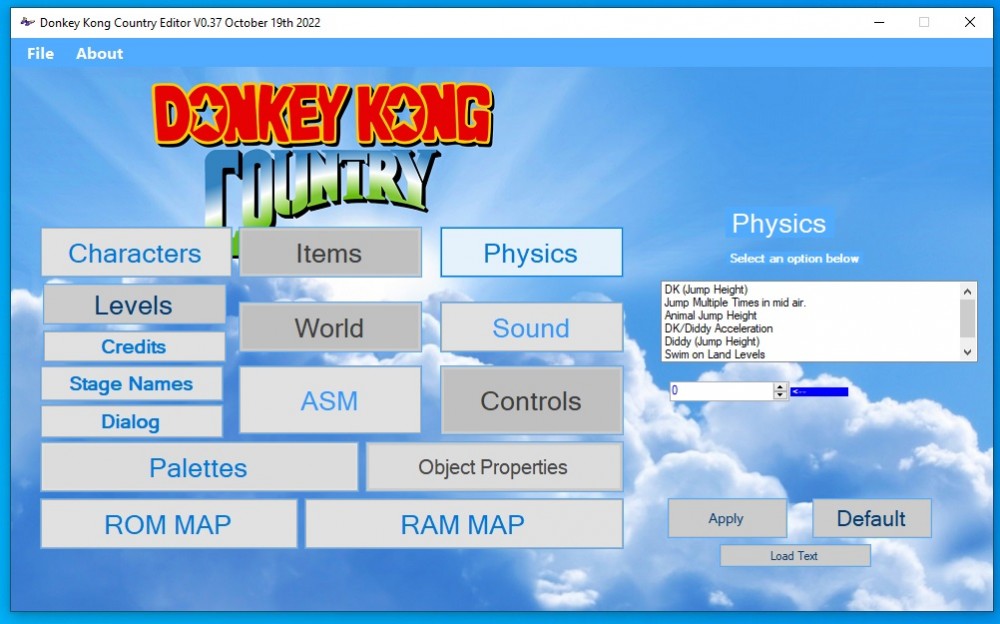Open the File menu
1000x624 pixels.
tap(41, 54)
